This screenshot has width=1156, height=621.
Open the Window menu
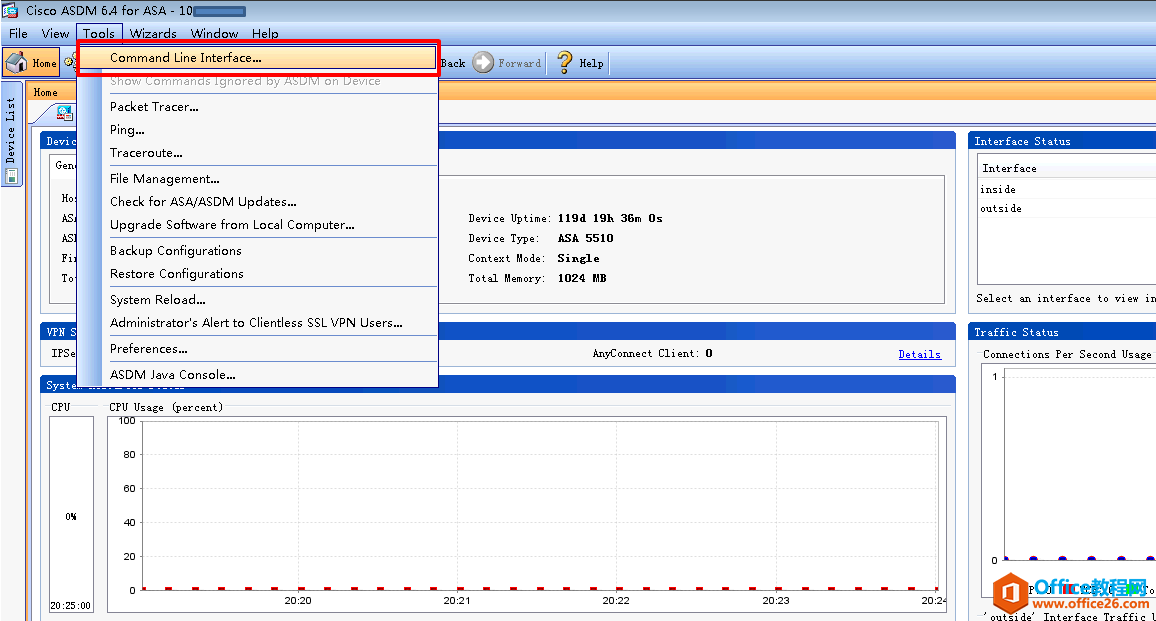pyautogui.click(x=214, y=33)
